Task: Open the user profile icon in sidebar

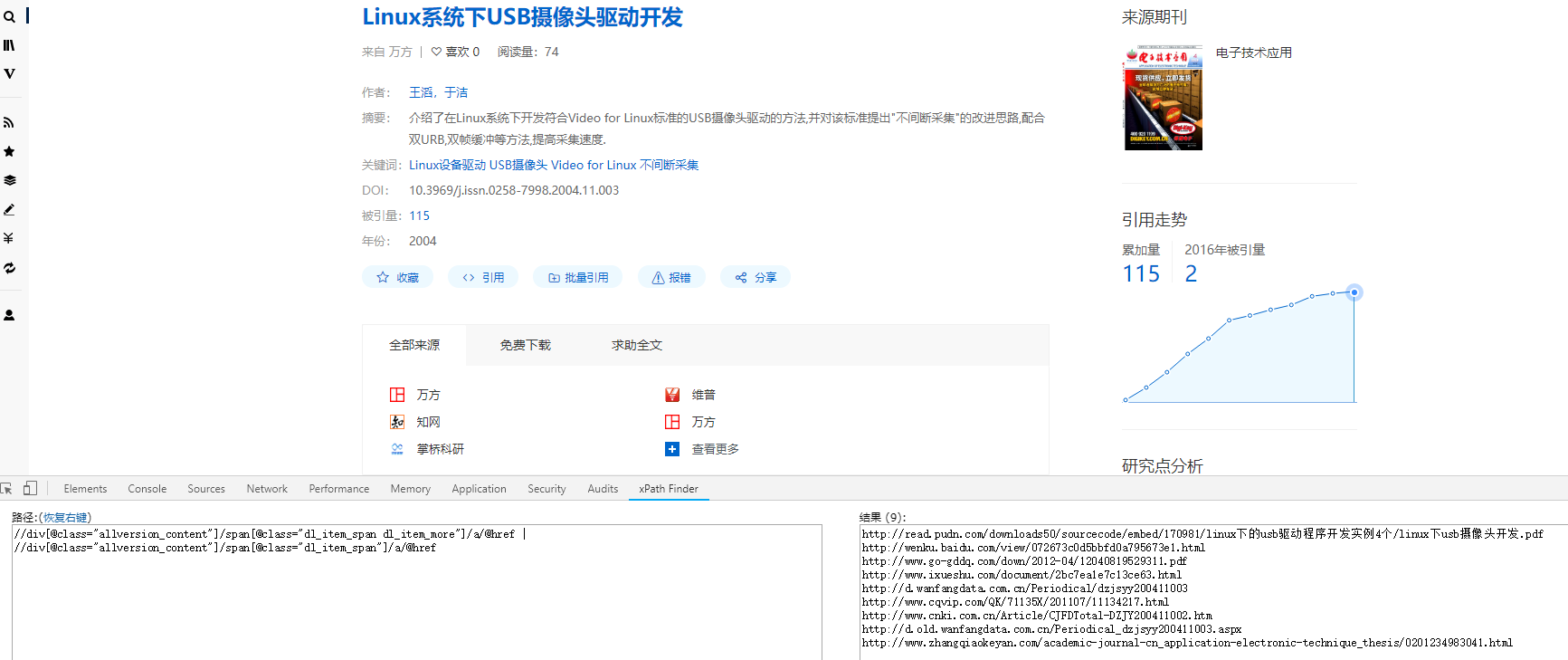Action: pyautogui.click(x=9, y=315)
